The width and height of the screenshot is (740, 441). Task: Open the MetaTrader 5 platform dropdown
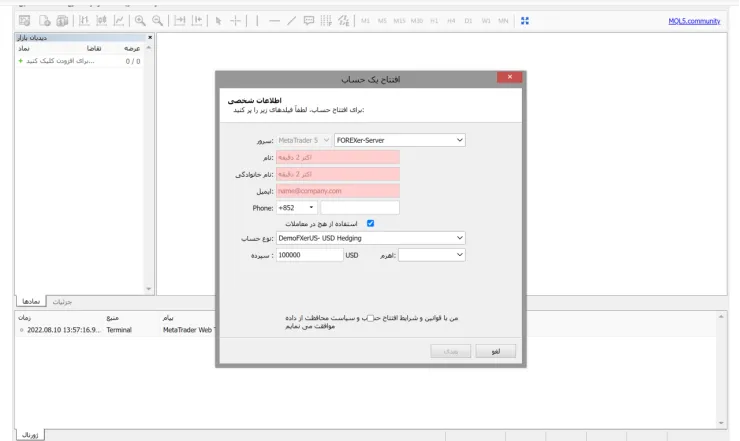pos(303,140)
